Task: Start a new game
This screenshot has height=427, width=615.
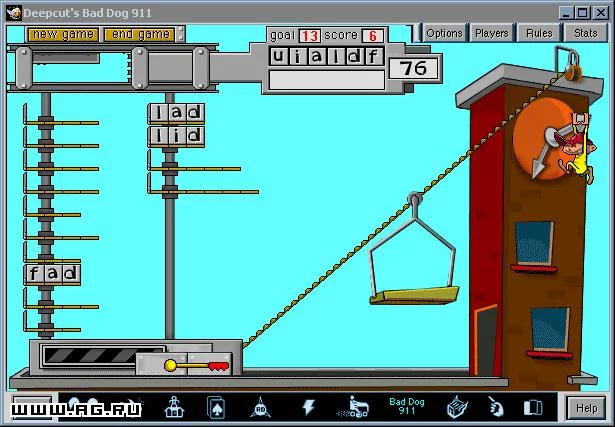Action: pyautogui.click(x=63, y=35)
